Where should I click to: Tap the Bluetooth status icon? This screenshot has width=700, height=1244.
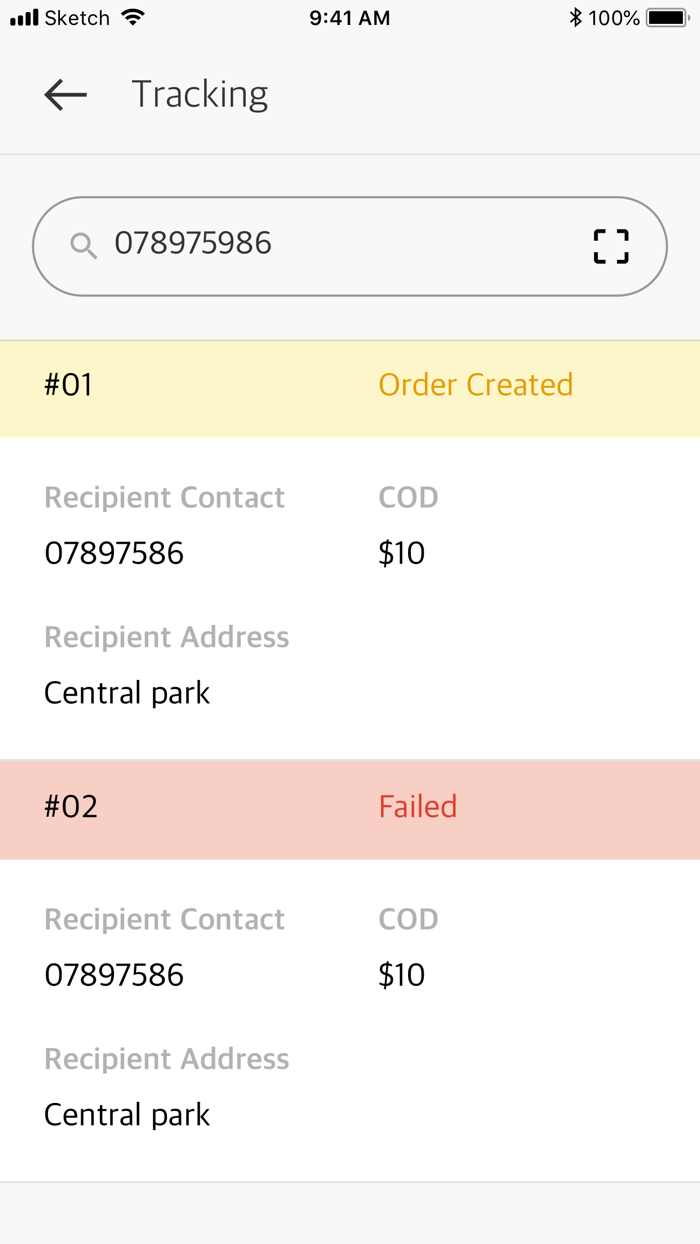(x=575, y=18)
